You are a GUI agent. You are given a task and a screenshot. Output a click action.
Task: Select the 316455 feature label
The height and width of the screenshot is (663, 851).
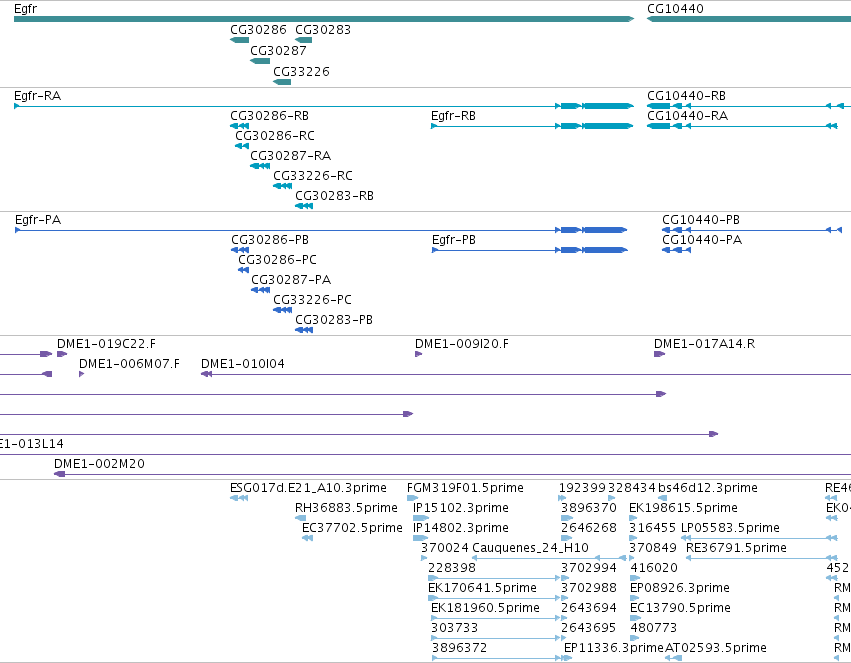[652, 528]
